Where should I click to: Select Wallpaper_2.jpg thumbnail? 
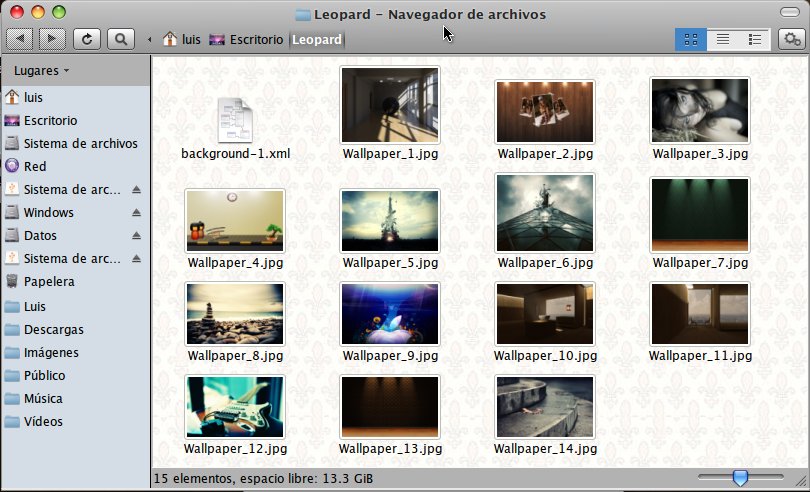tap(545, 112)
